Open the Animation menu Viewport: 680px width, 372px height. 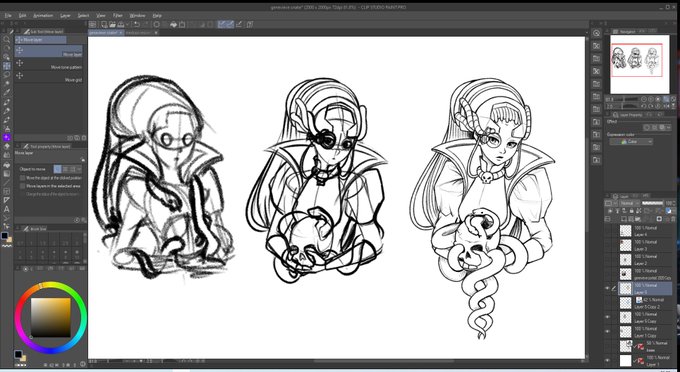point(43,16)
